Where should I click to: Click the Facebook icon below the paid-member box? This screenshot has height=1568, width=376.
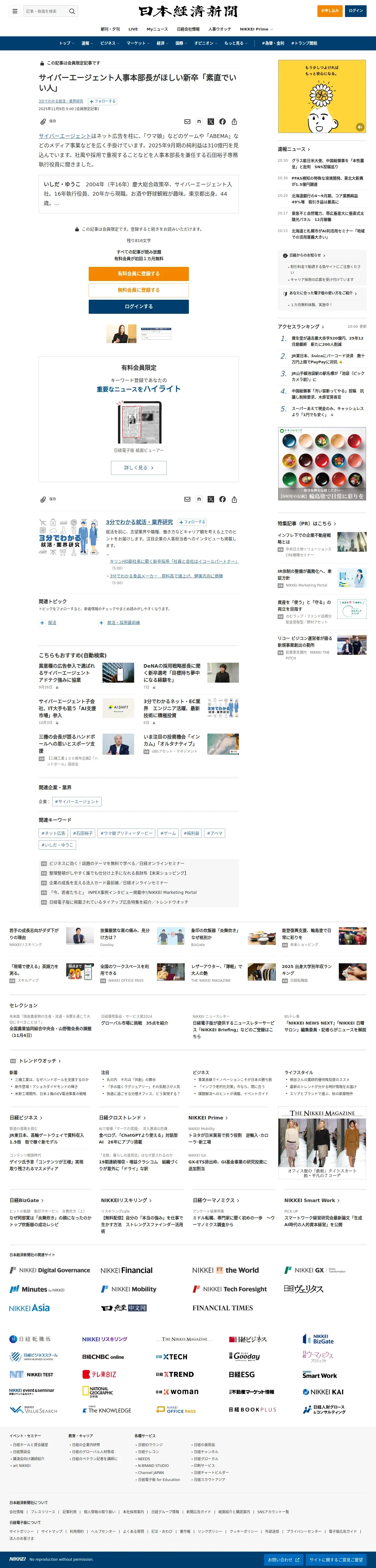[x=223, y=499]
